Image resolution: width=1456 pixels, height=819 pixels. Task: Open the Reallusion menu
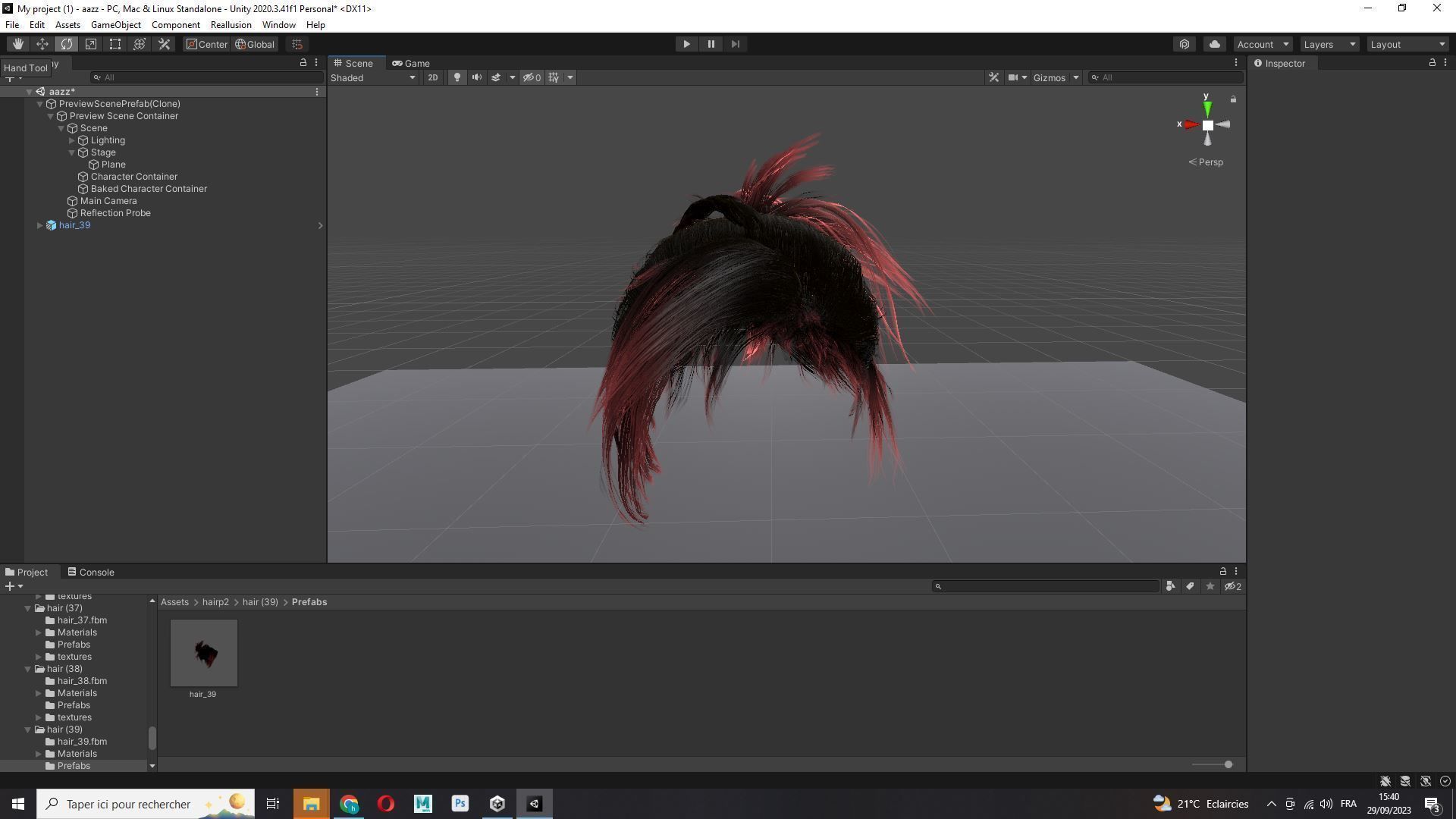231,25
